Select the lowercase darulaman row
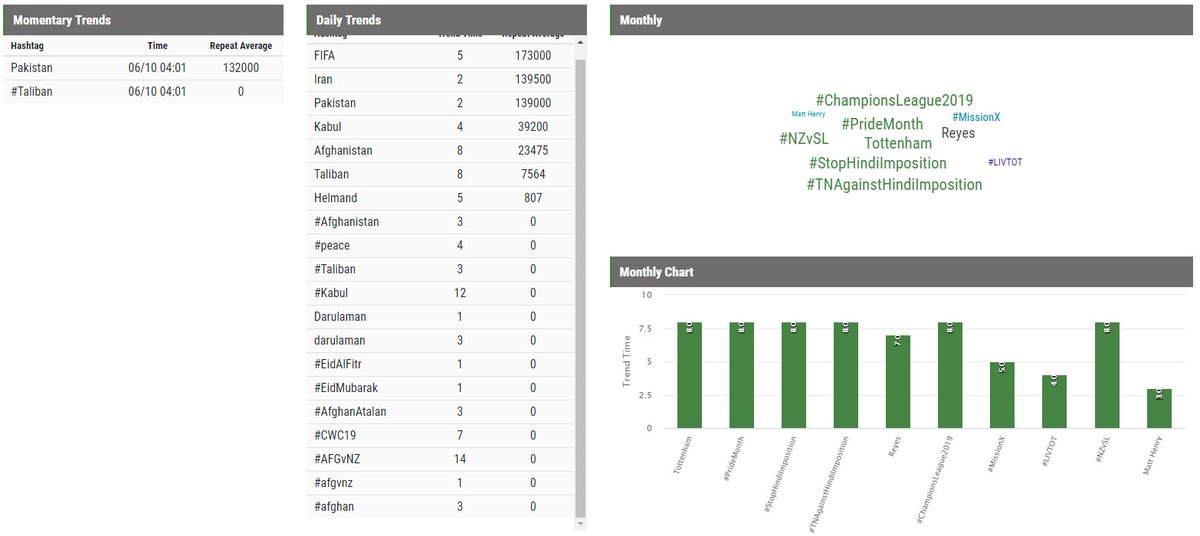 440,340
